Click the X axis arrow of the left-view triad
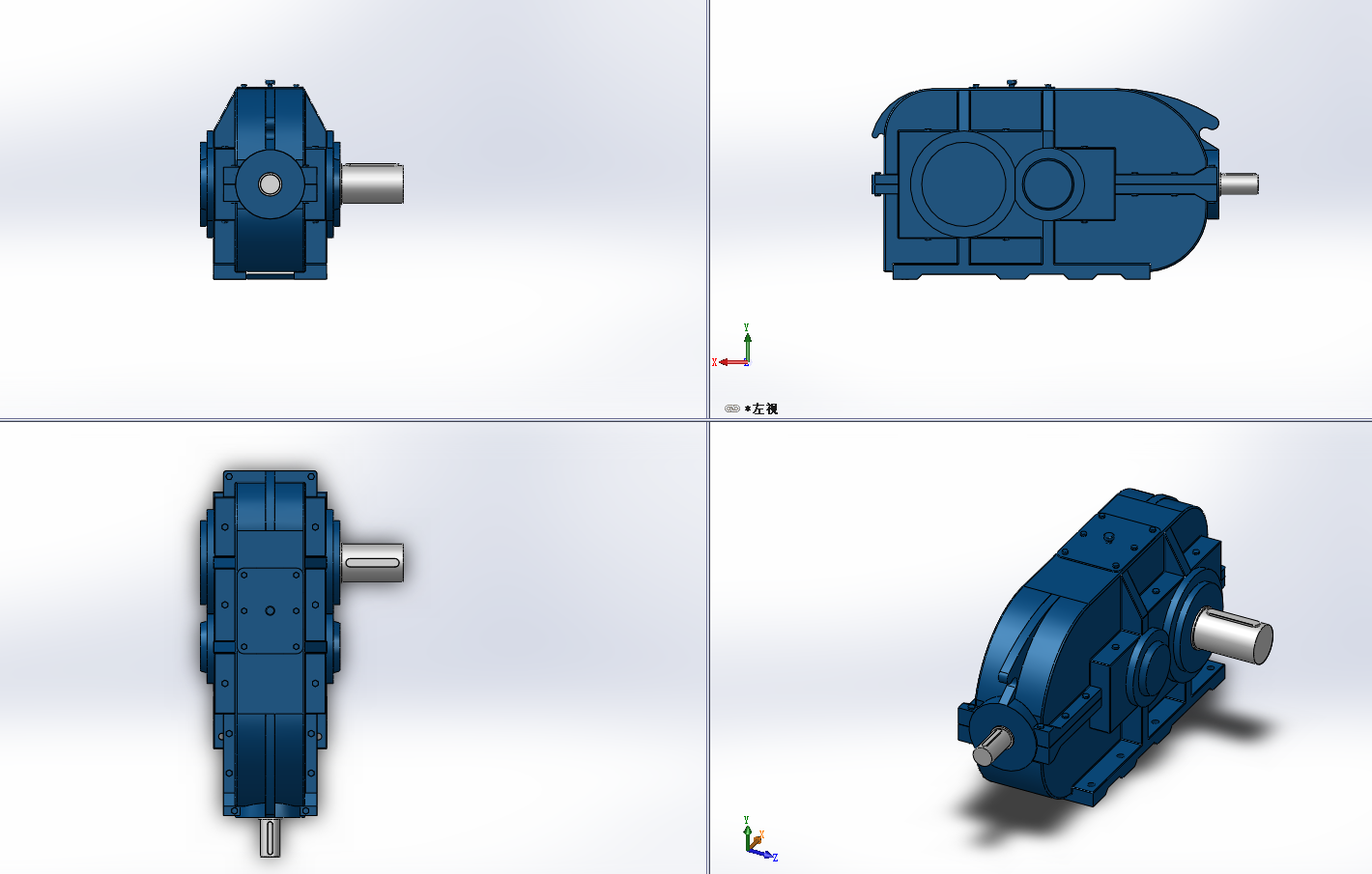The height and width of the screenshot is (874, 1372). [x=732, y=362]
